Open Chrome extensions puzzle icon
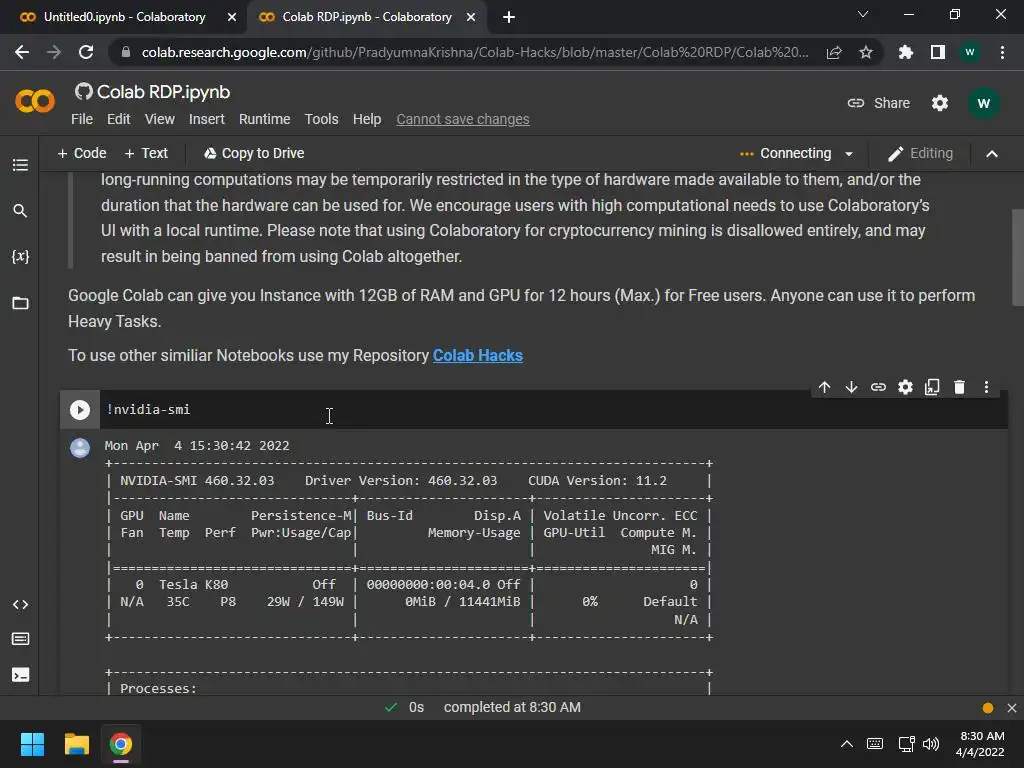Viewport: 1024px width, 768px height. pyautogui.click(x=906, y=52)
